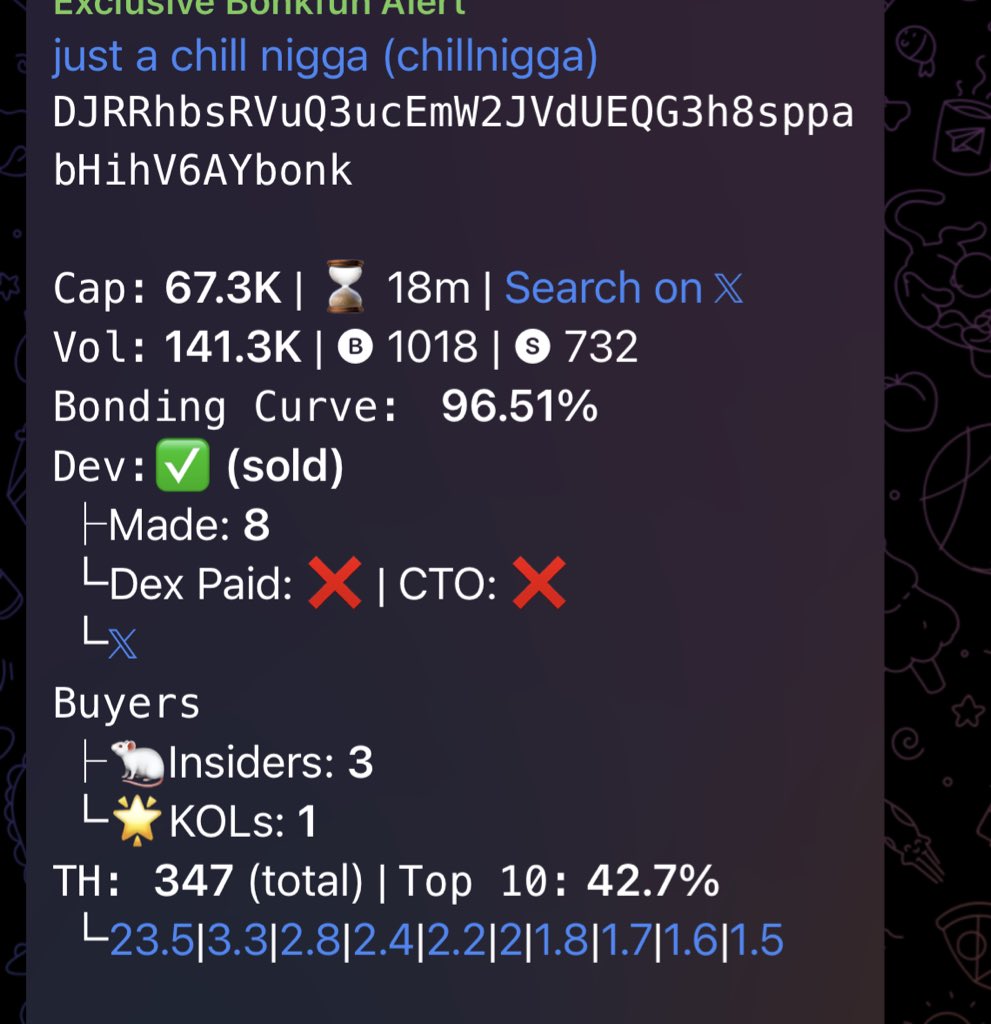Click the hourglass icon next to 18m
This screenshot has width=991, height=1024.
point(345,286)
